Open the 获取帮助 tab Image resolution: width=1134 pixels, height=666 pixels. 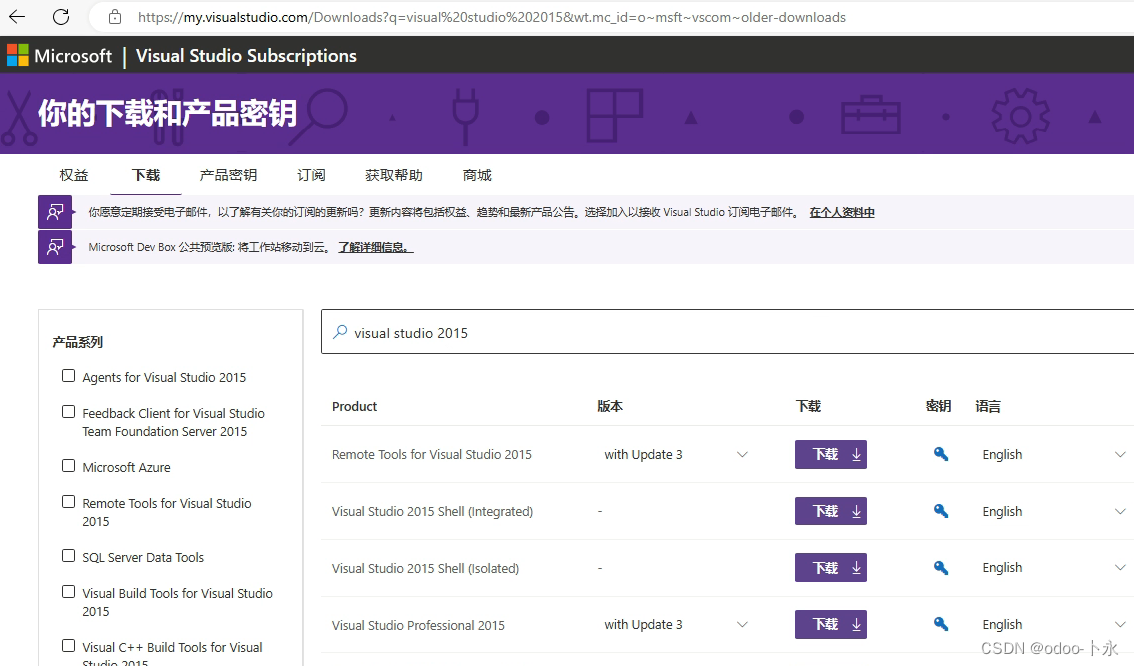394,175
